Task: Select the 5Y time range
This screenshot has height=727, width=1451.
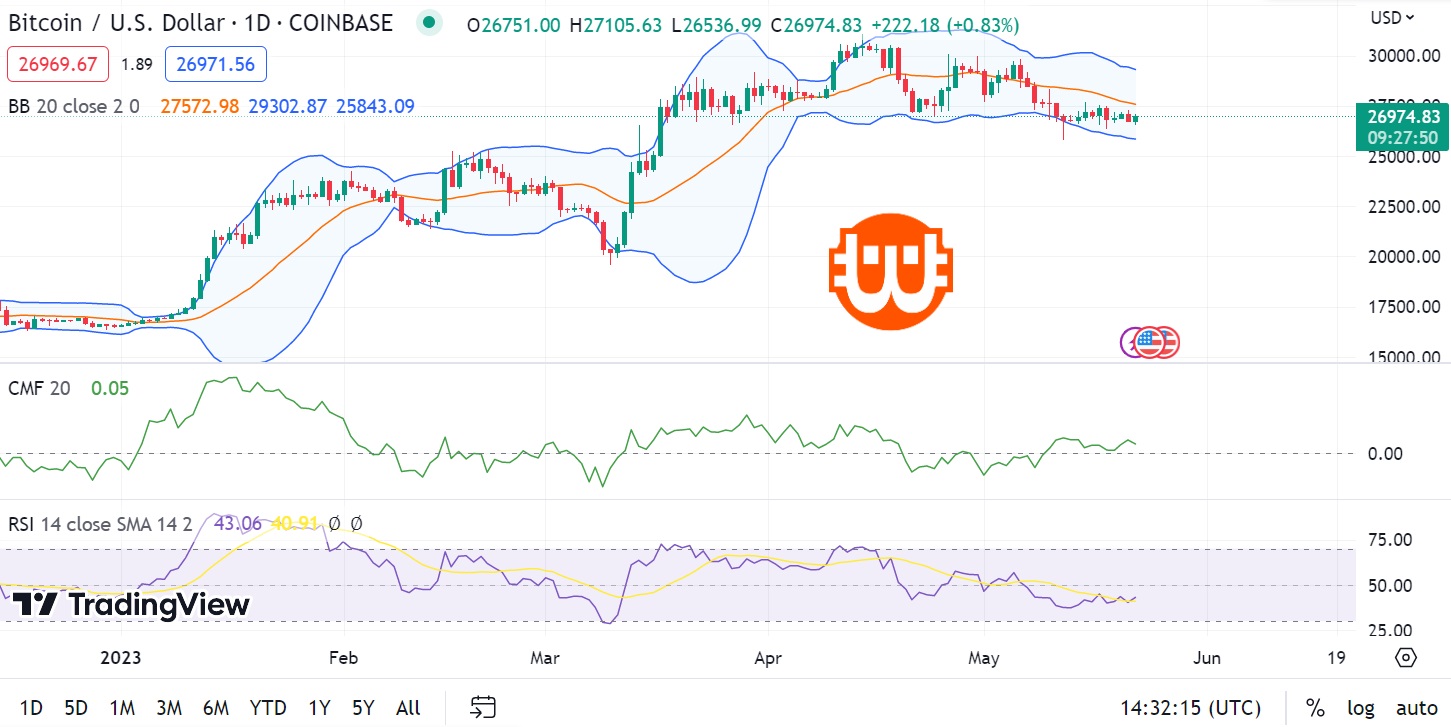Action: pos(363,708)
